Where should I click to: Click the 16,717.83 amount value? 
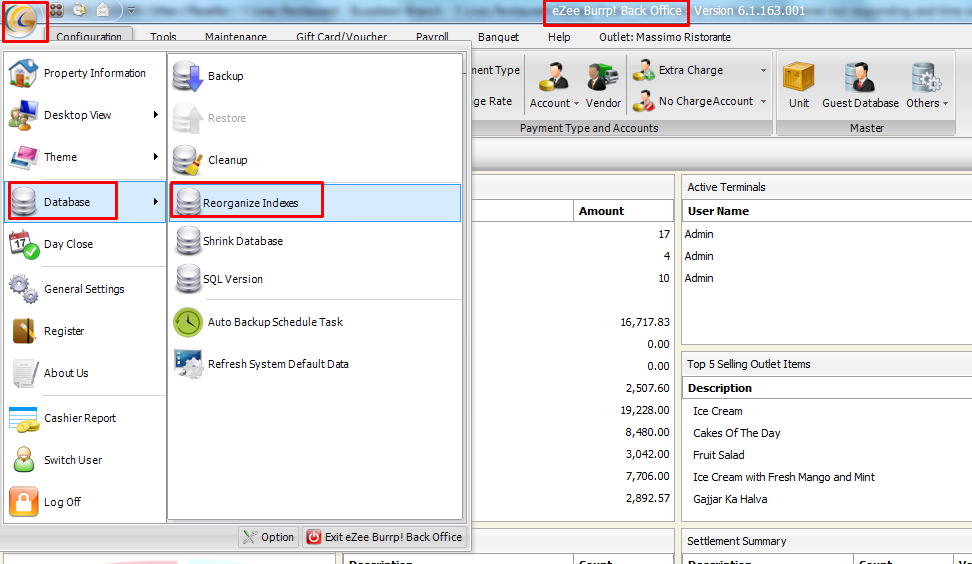point(645,322)
